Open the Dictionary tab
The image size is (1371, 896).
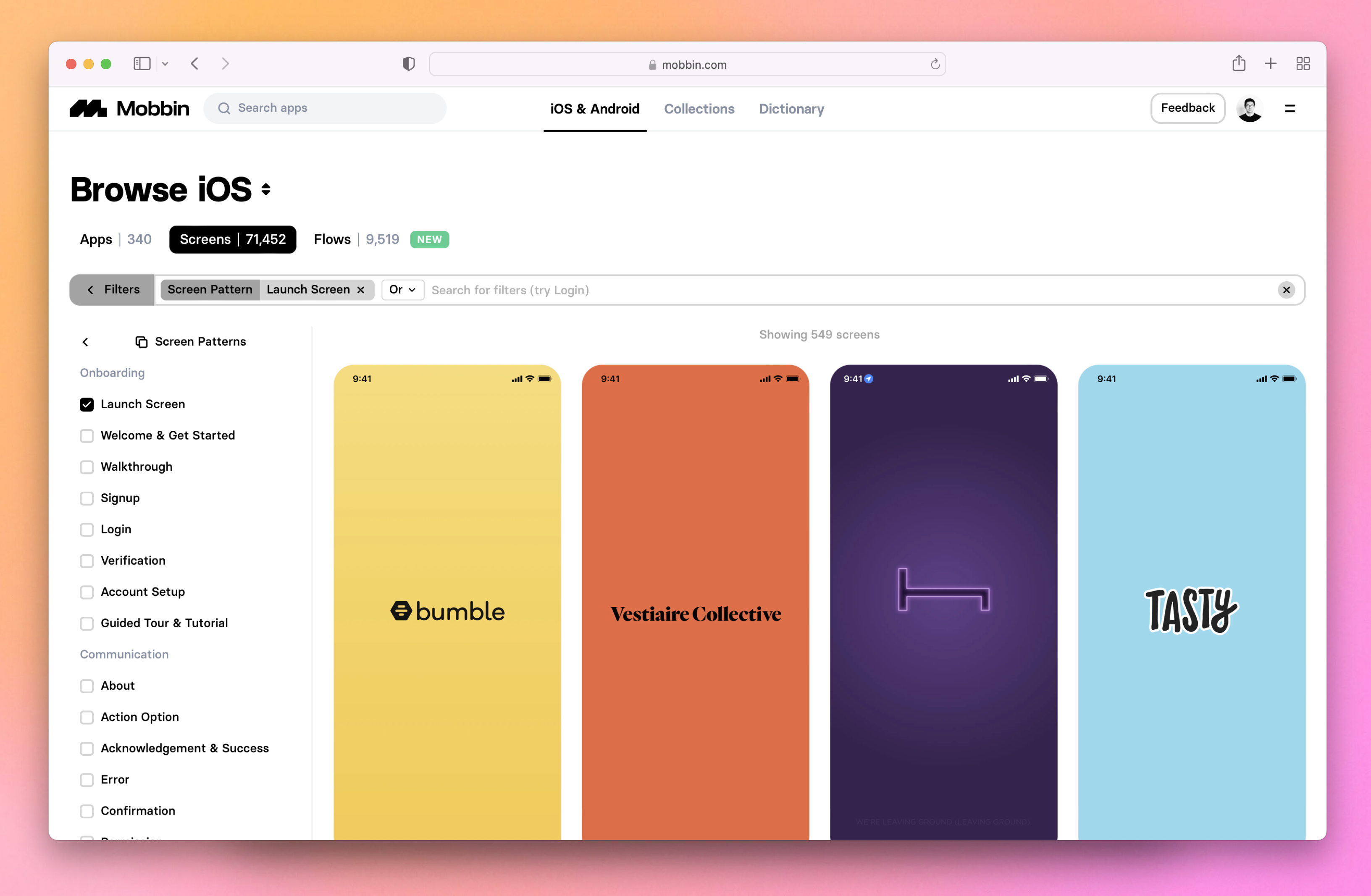(x=791, y=109)
